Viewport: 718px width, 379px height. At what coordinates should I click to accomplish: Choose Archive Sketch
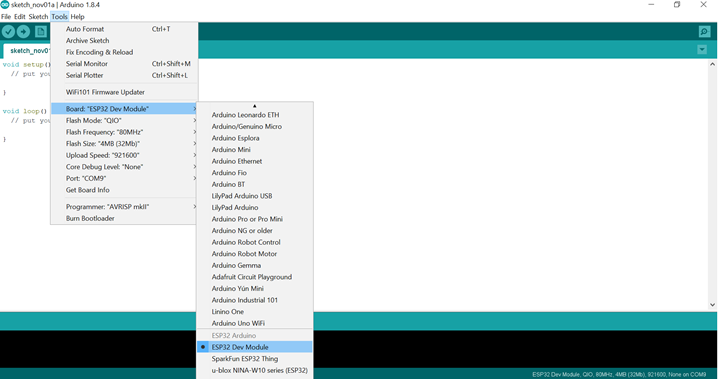pyautogui.click(x=124, y=40)
